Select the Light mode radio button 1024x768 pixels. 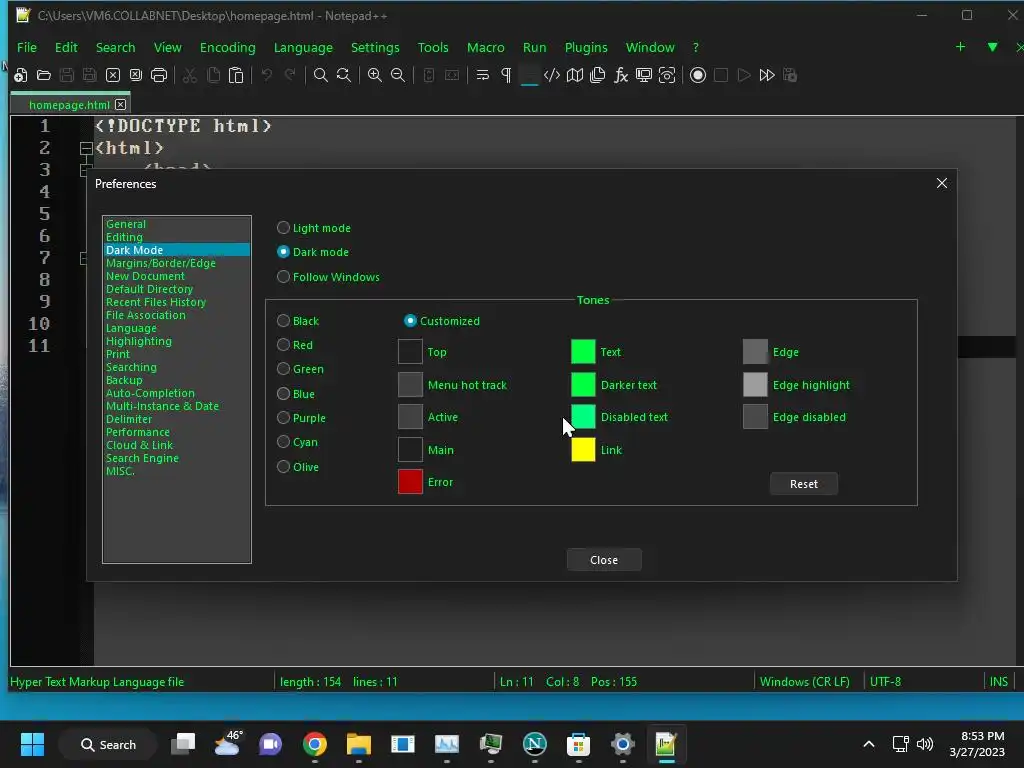(x=283, y=227)
